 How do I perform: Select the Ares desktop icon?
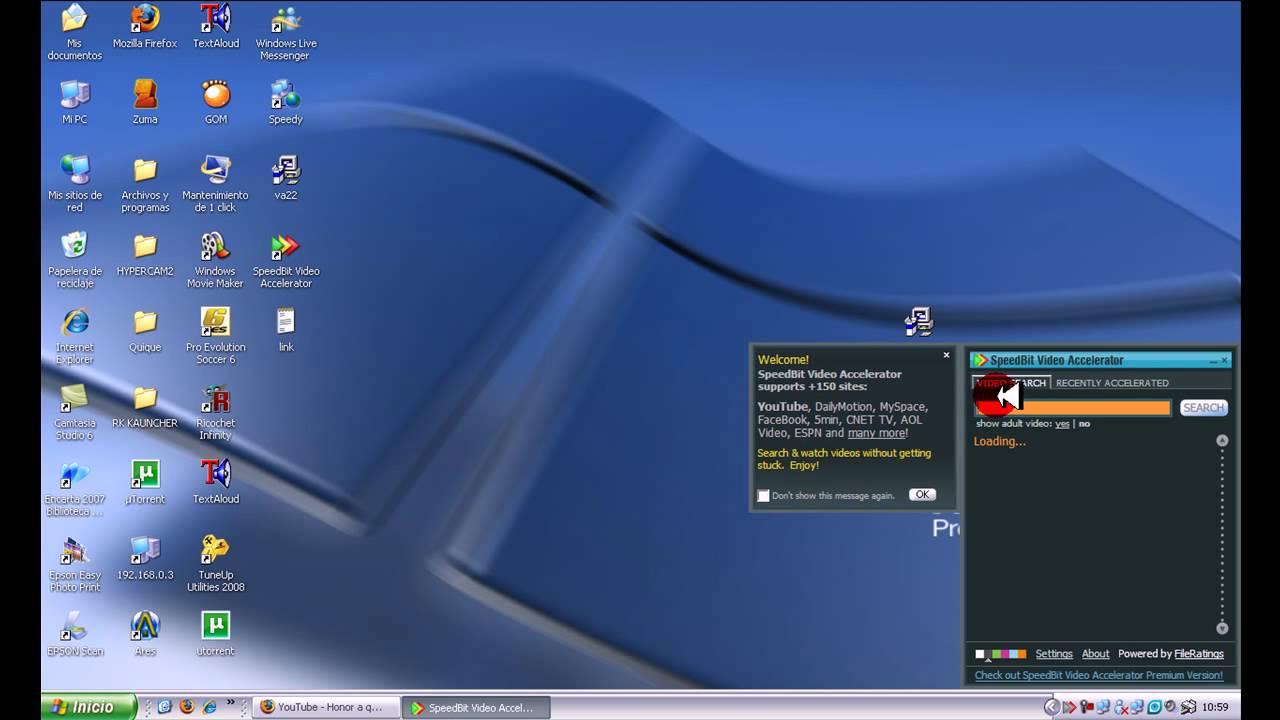(145, 634)
